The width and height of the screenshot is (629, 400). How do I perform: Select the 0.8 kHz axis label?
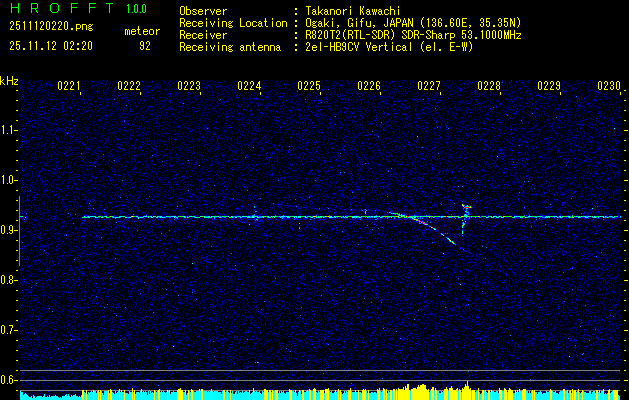coord(8,280)
